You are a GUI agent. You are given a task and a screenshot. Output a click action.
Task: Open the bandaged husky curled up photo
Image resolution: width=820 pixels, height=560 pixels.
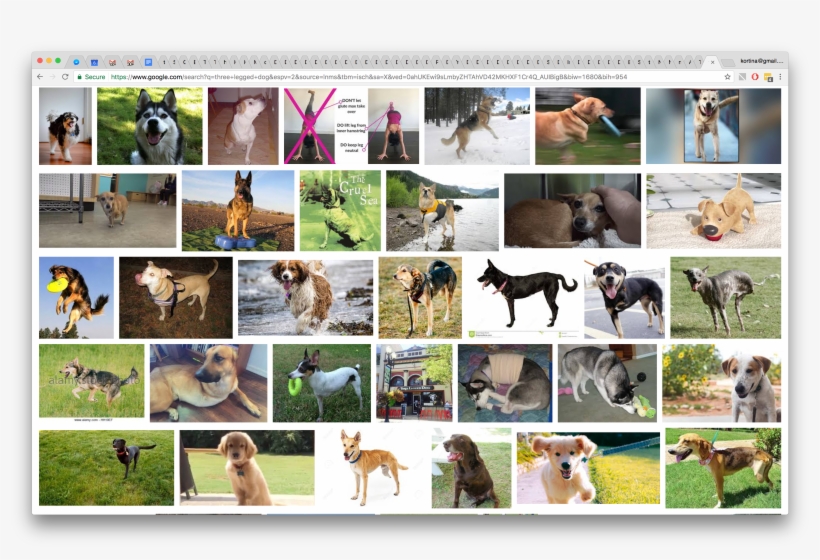tap(505, 383)
